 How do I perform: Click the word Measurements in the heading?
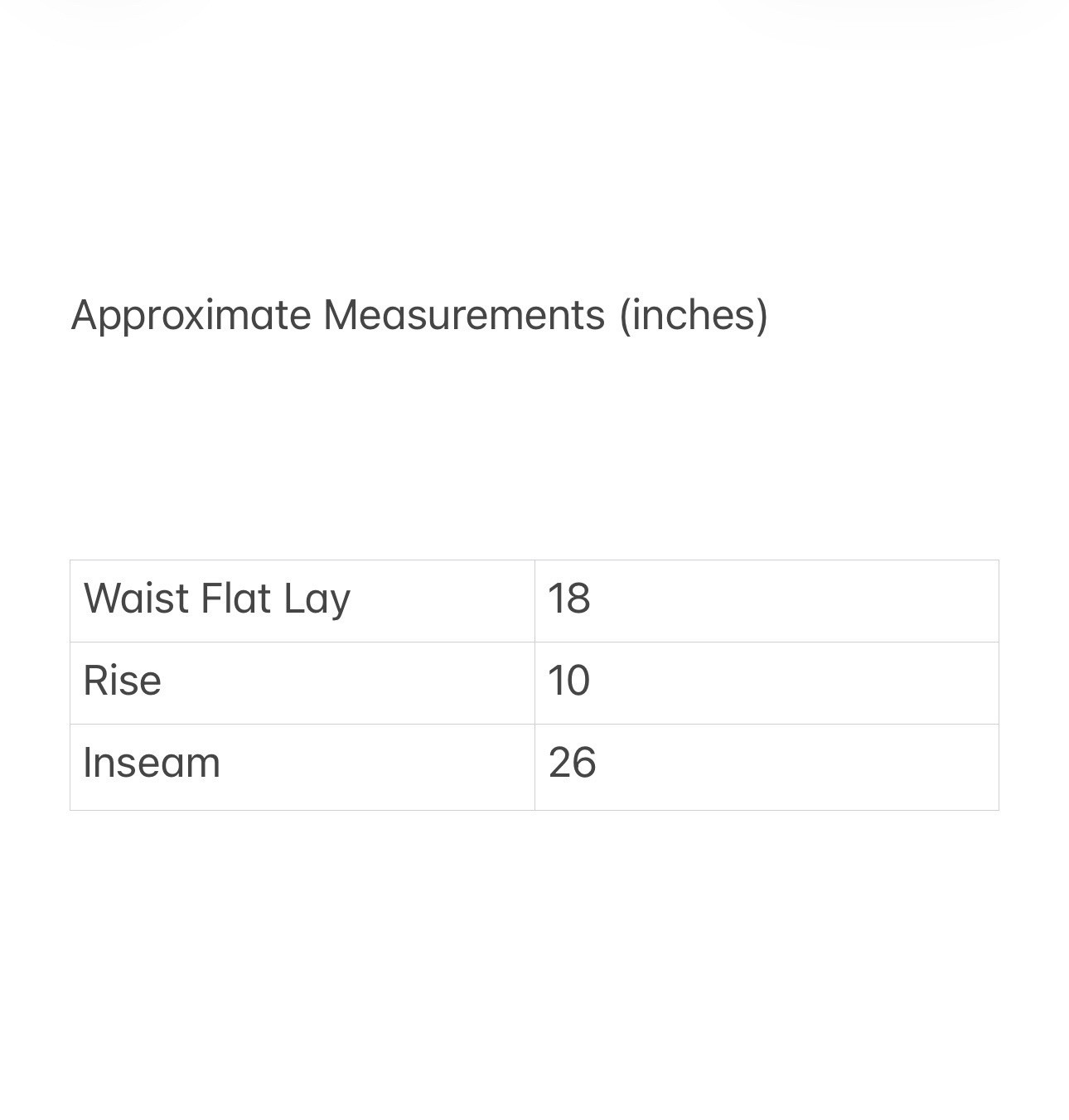(x=464, y=315)
